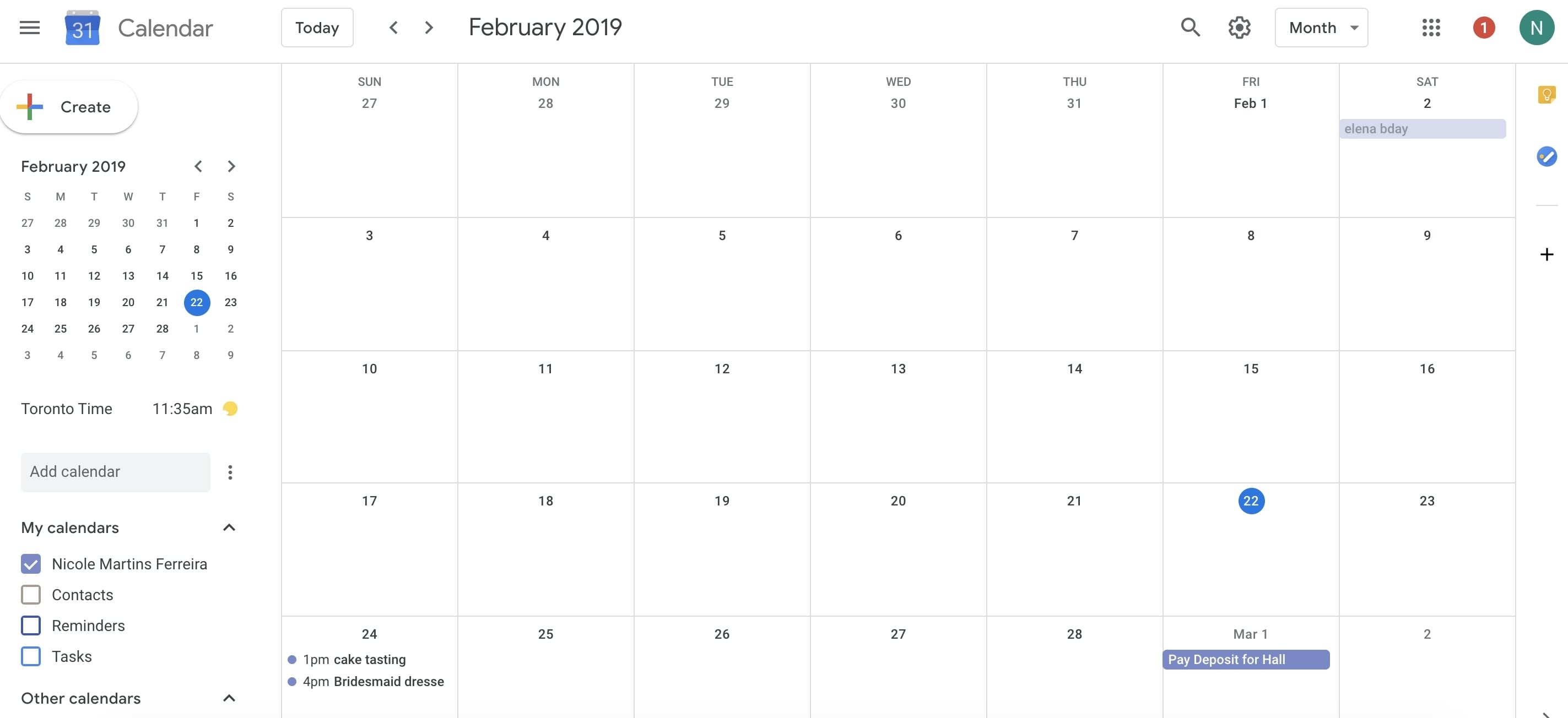1568x718 pixels.
Task: Enable the Tasks calendar checkbox
Action: pyautogui.click(x=30, y=656)
